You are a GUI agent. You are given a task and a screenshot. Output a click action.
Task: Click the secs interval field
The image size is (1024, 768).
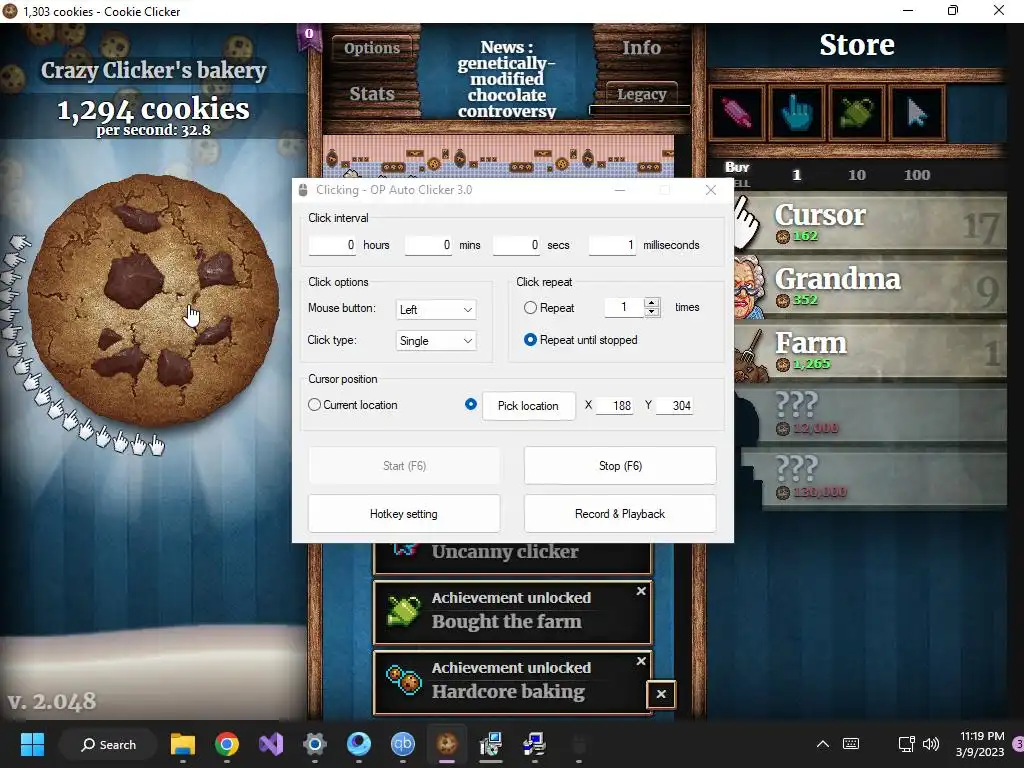point(517,245)
